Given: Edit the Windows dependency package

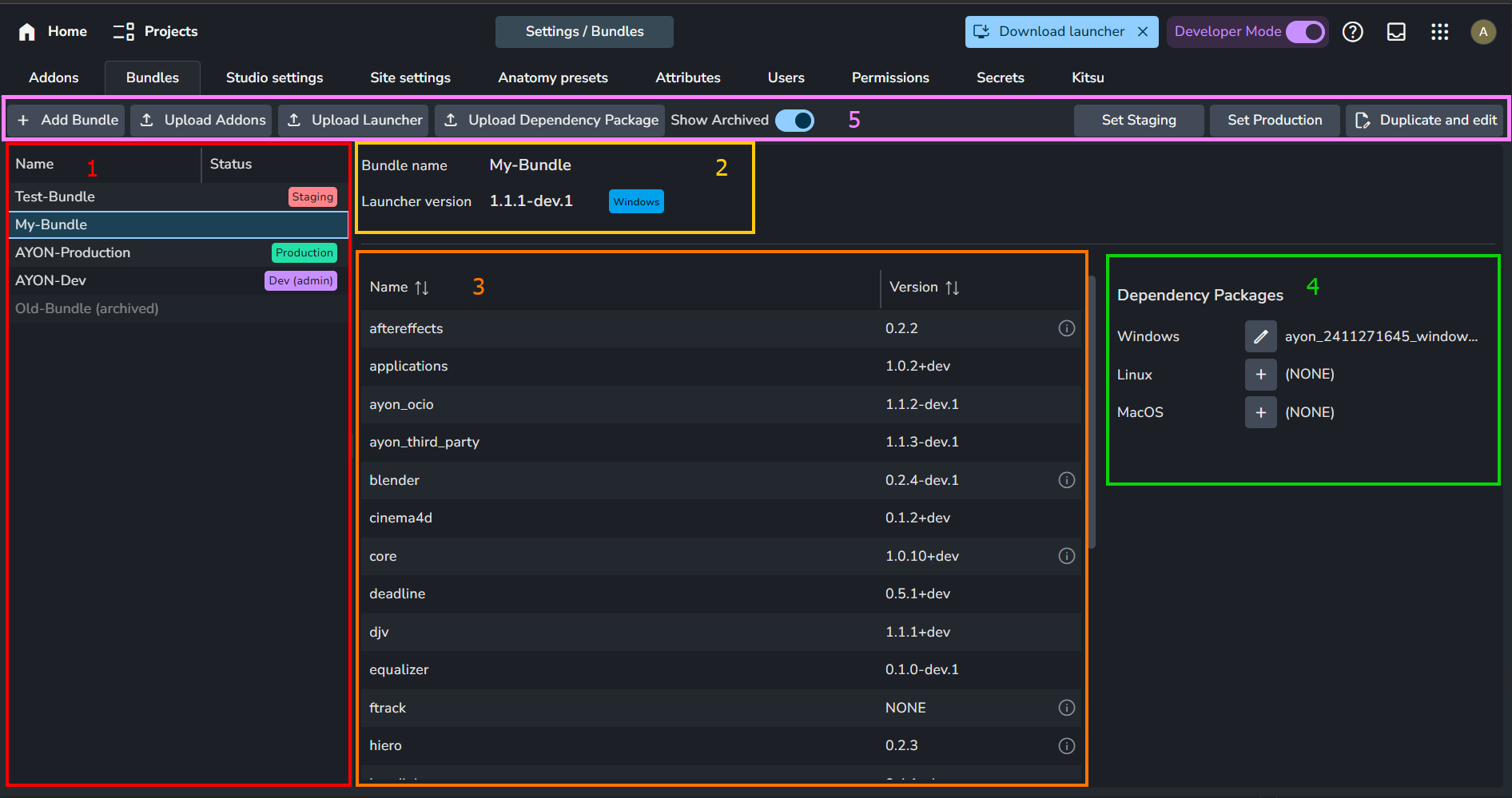Looking at the screenshot, I should pyautogui.click(x=1260, y=336).
